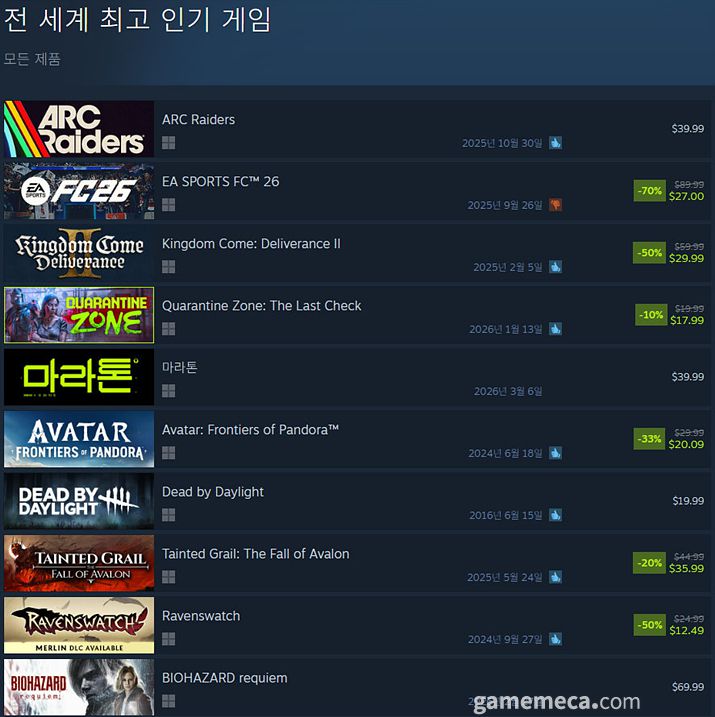Click the 마라톤 game banner image
The width and height of the screenshot is (715, 717).
coord(79,377)
